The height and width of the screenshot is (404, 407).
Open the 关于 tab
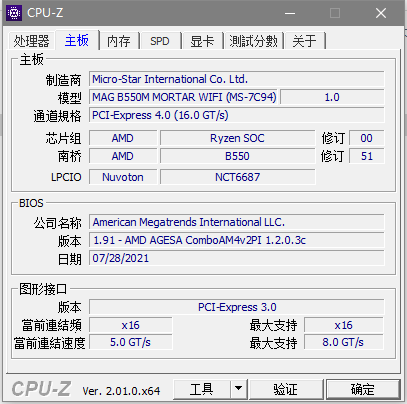pyautogui.click(x=304, y=41)
